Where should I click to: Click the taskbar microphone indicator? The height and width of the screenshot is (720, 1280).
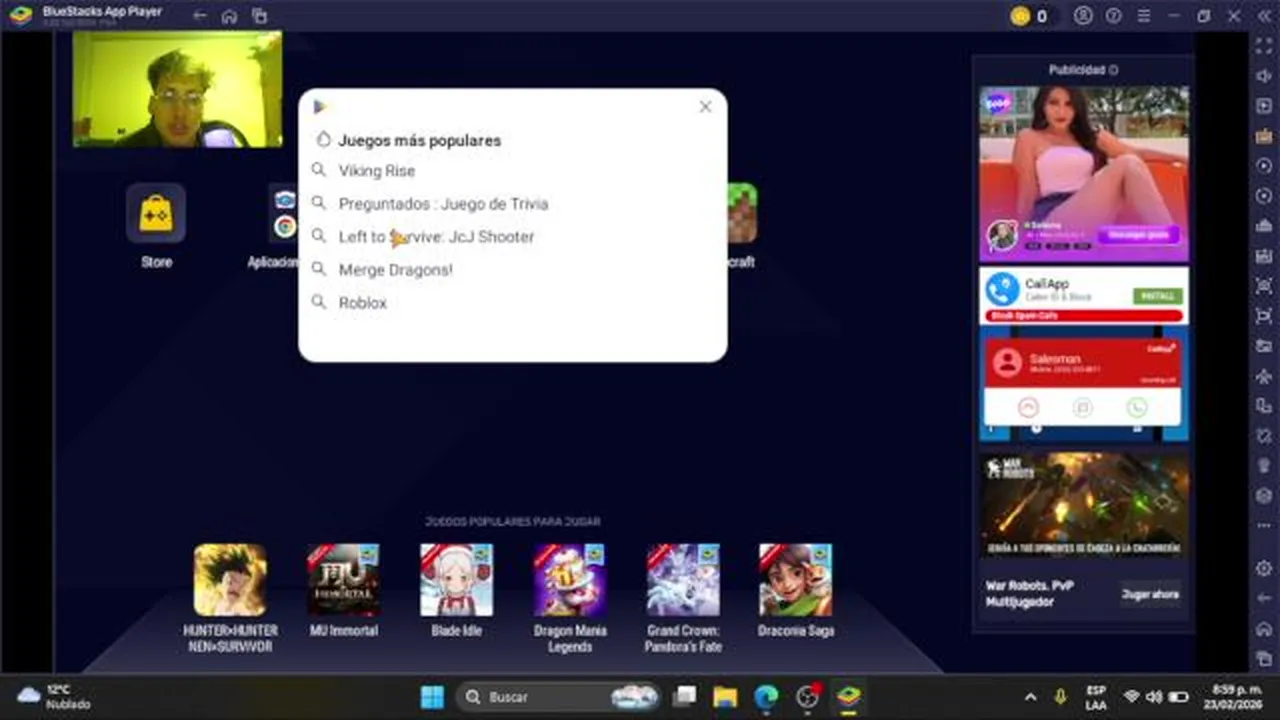[1060, 697]
